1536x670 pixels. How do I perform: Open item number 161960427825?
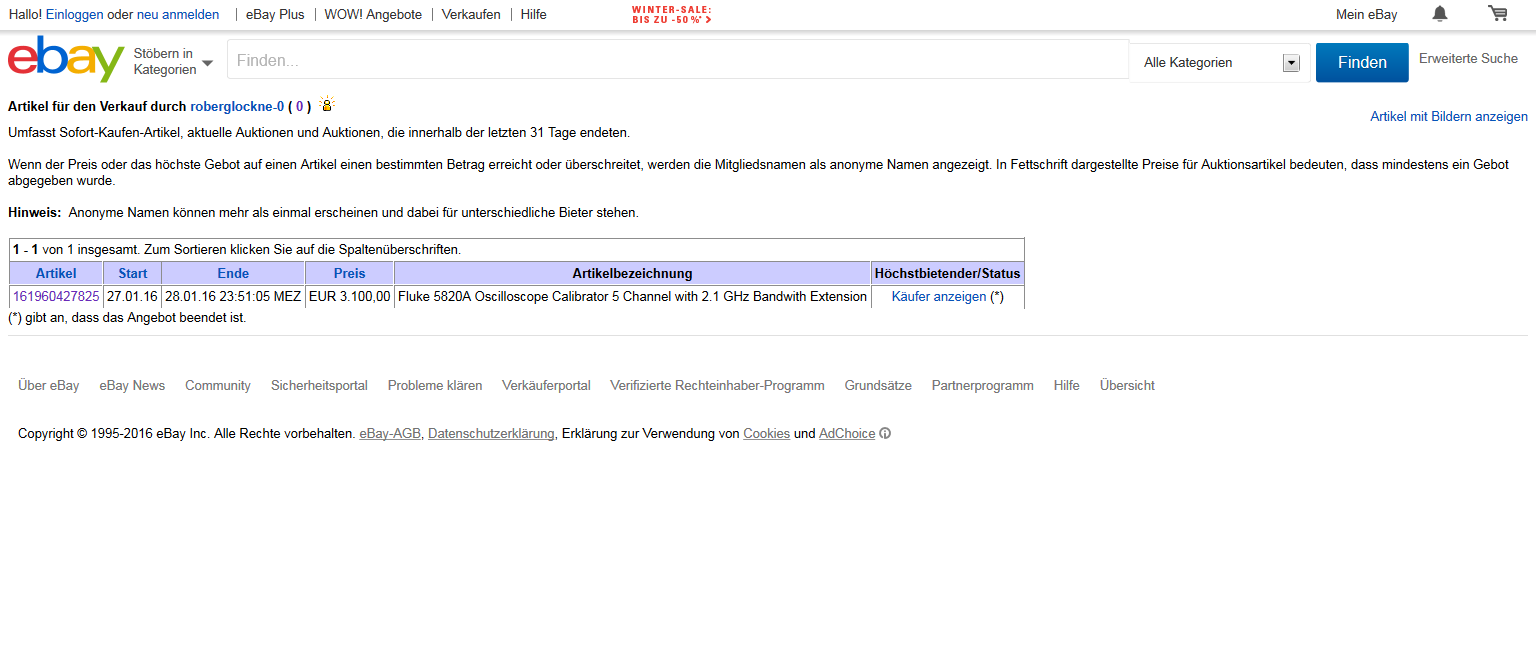(x=56, y=297)
